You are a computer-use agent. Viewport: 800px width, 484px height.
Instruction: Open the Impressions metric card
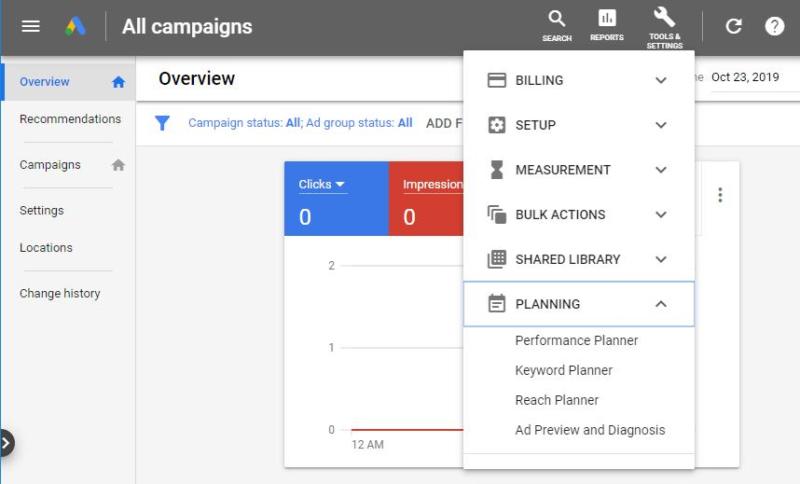[426, 198]
